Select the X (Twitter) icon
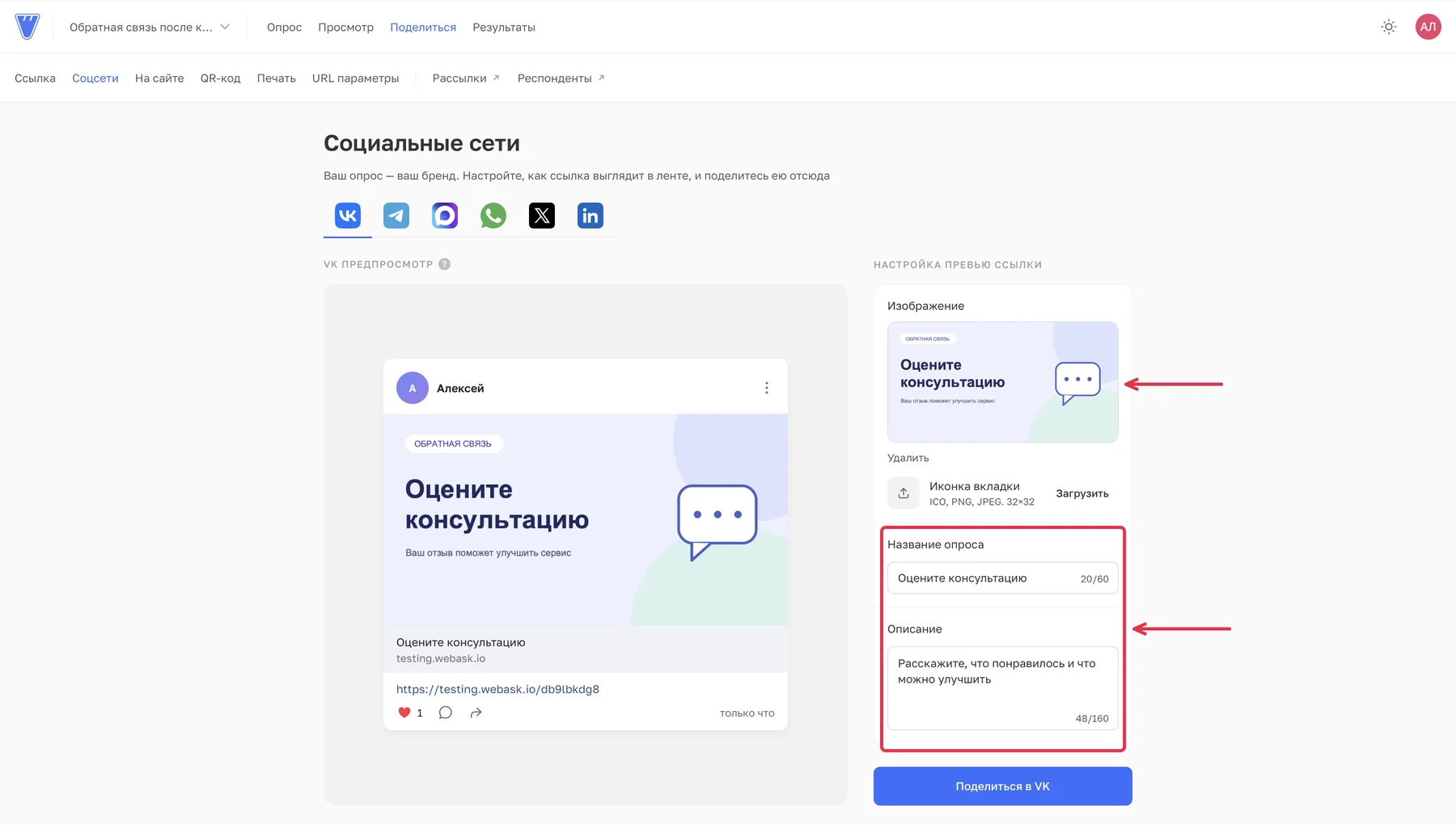The height and width of the screenshot is (825, 1456). 542,216
